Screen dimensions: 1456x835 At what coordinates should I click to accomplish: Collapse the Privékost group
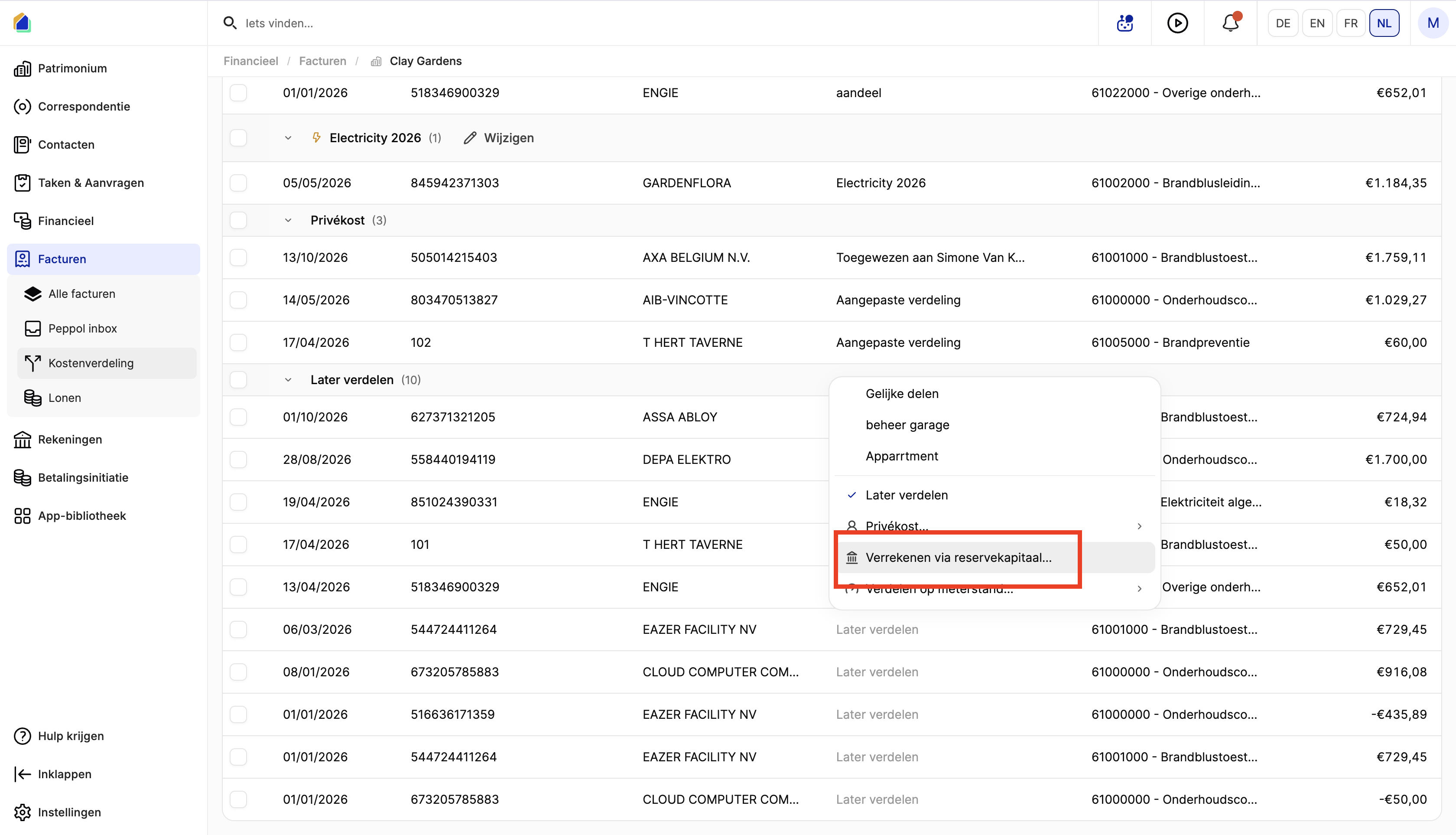point(288,220)
